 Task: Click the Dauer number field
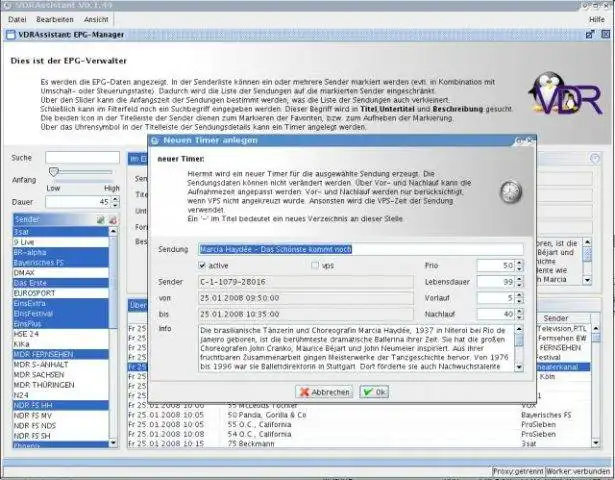[x=78, y=202]
